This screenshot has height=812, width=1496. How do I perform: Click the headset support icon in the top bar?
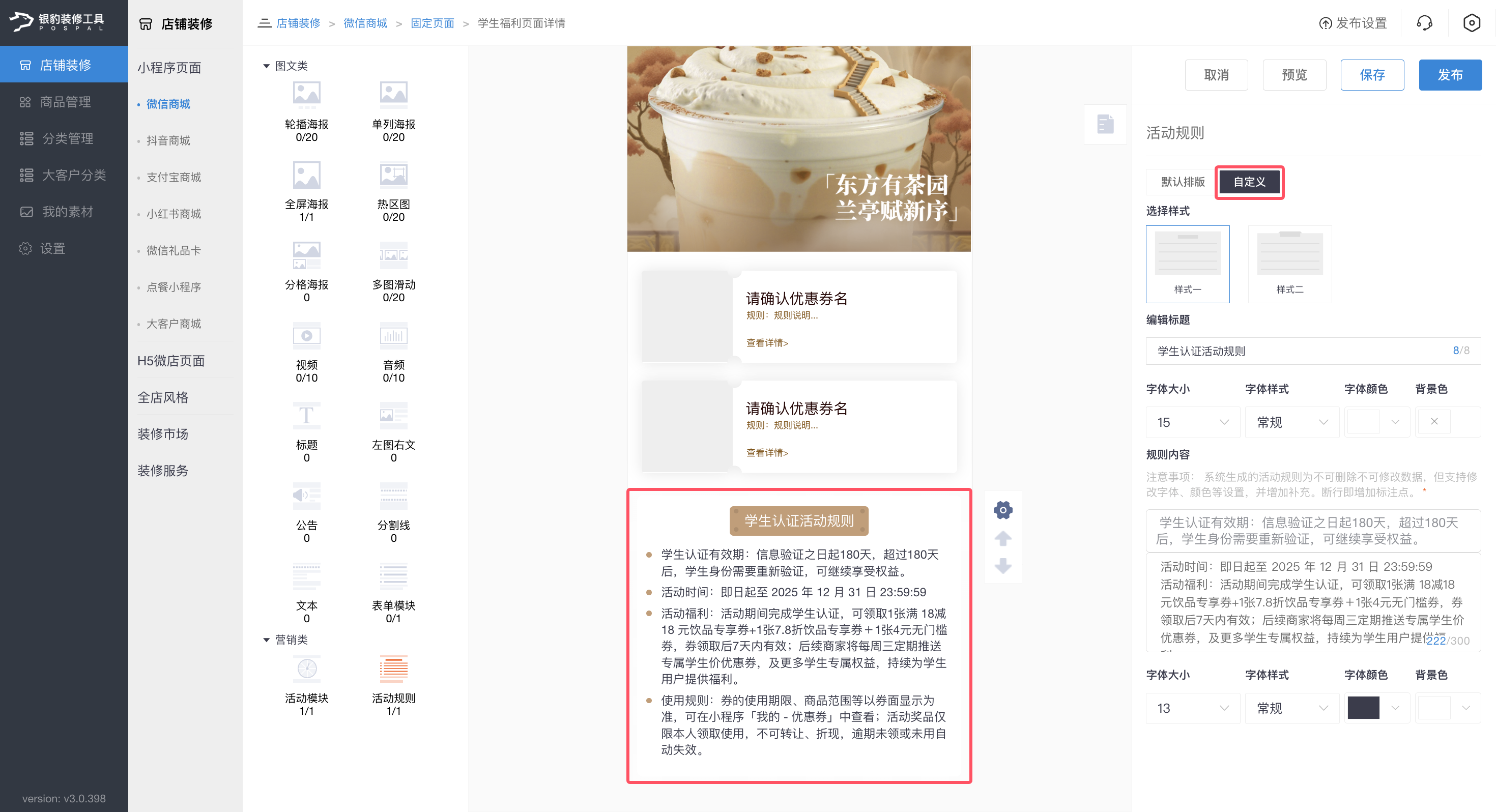point(1426,23)
